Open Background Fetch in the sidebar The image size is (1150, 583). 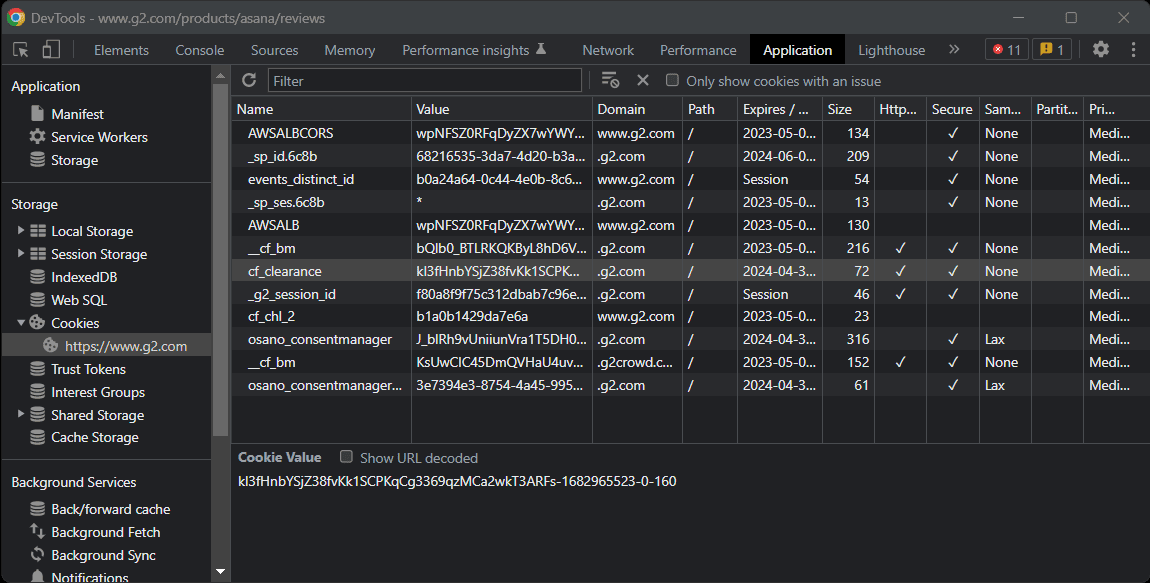(x=105, y=532)
